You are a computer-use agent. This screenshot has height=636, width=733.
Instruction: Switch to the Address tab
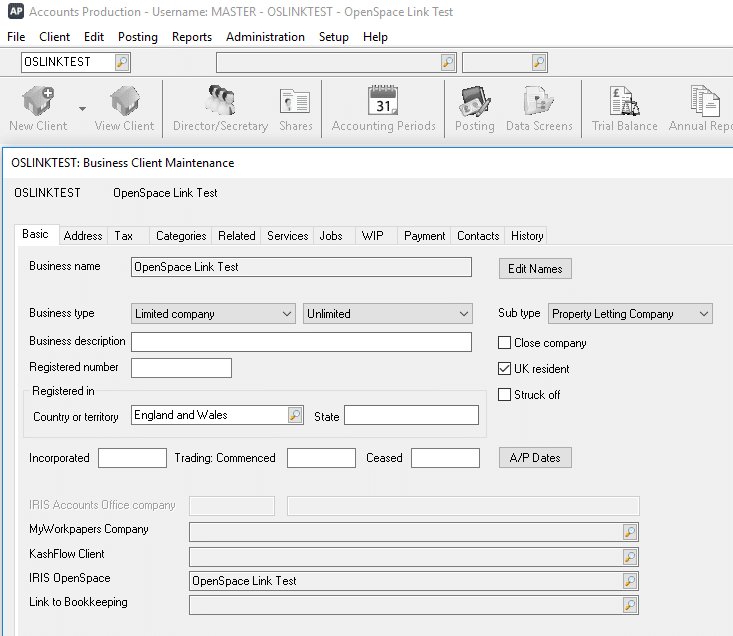(83, 236)
